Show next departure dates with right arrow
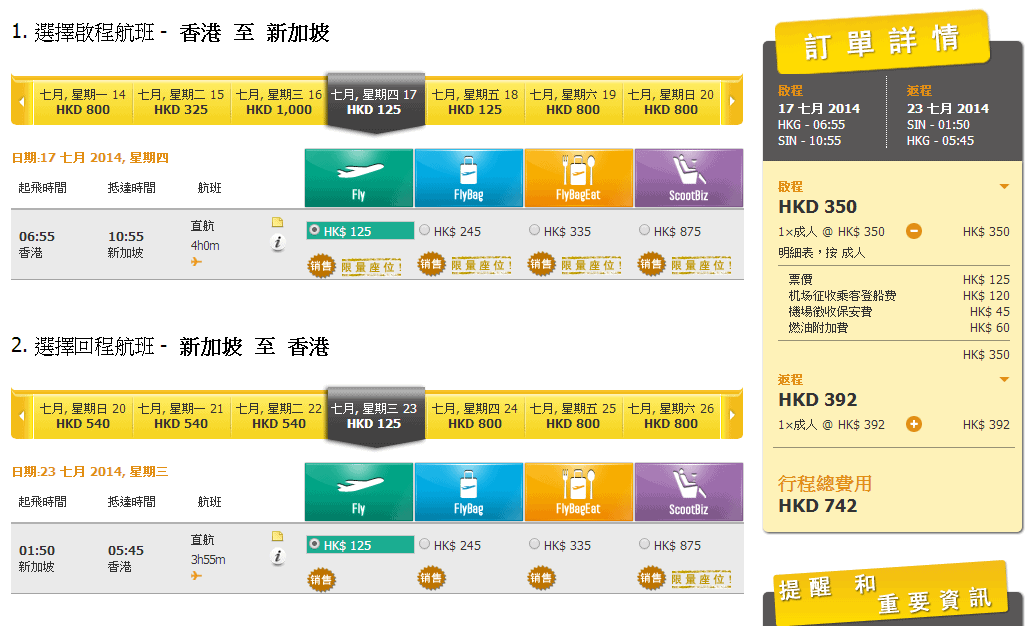Viewport: 1032px width, 626px height. (x=732, y=102)
